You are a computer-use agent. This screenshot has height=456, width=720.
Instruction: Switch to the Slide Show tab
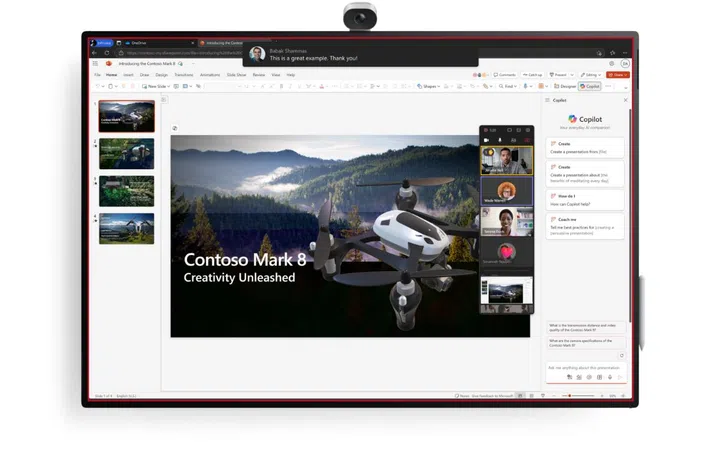pyautogui.click(x=236, y=75)
